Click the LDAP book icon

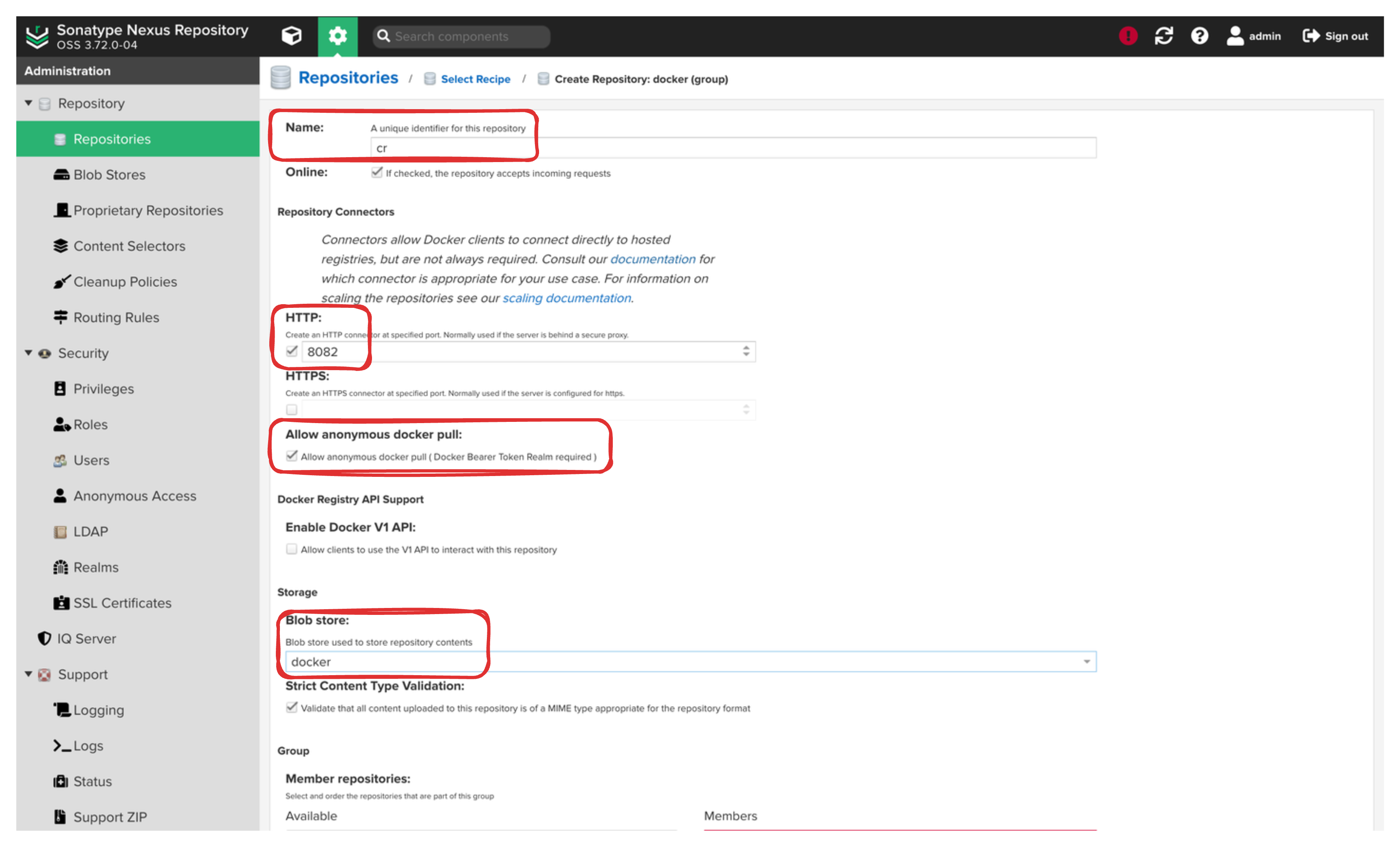click(60, 532)
